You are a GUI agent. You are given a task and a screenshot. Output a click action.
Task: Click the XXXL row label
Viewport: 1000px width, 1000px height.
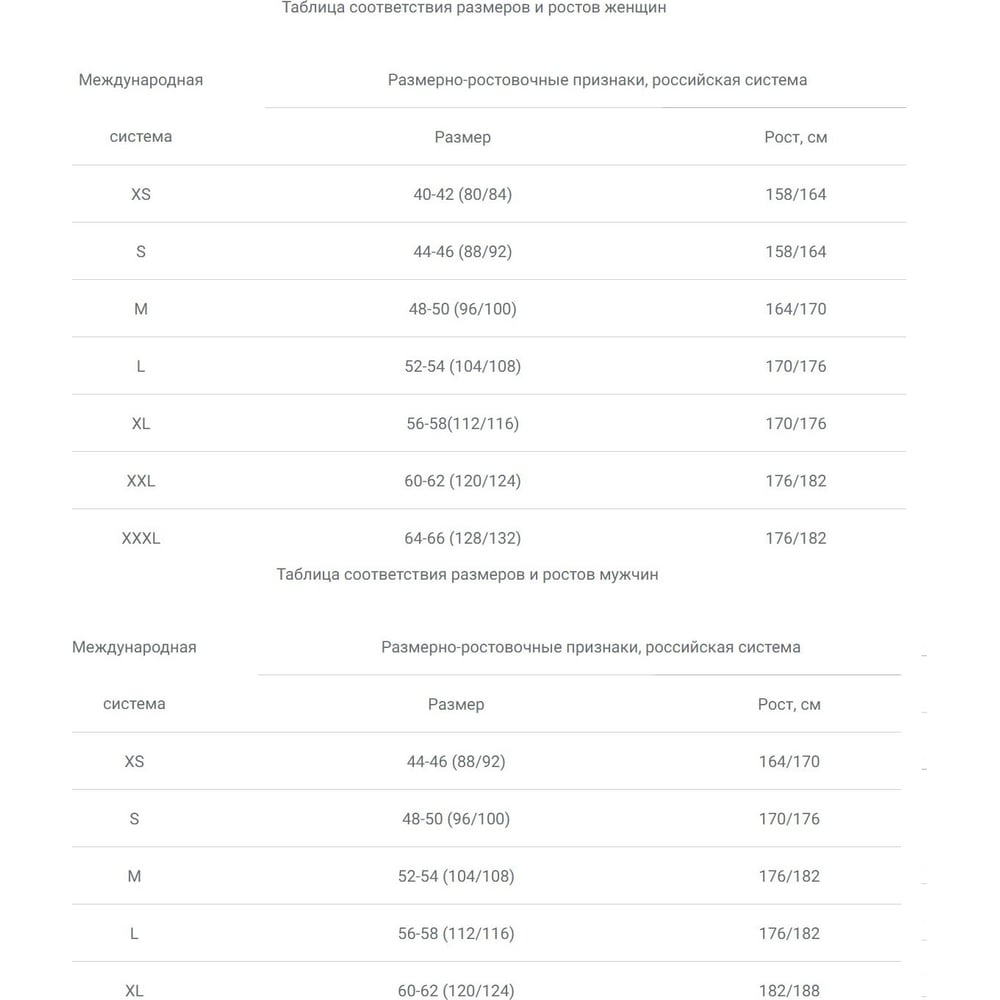pos(141,538)
